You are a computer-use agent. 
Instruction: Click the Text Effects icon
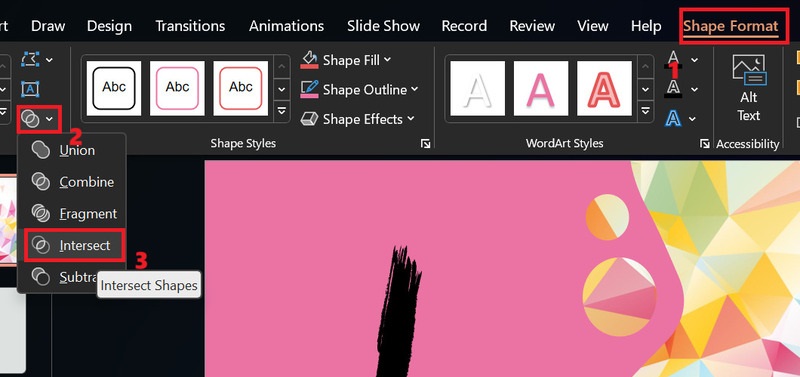point(673,119)
